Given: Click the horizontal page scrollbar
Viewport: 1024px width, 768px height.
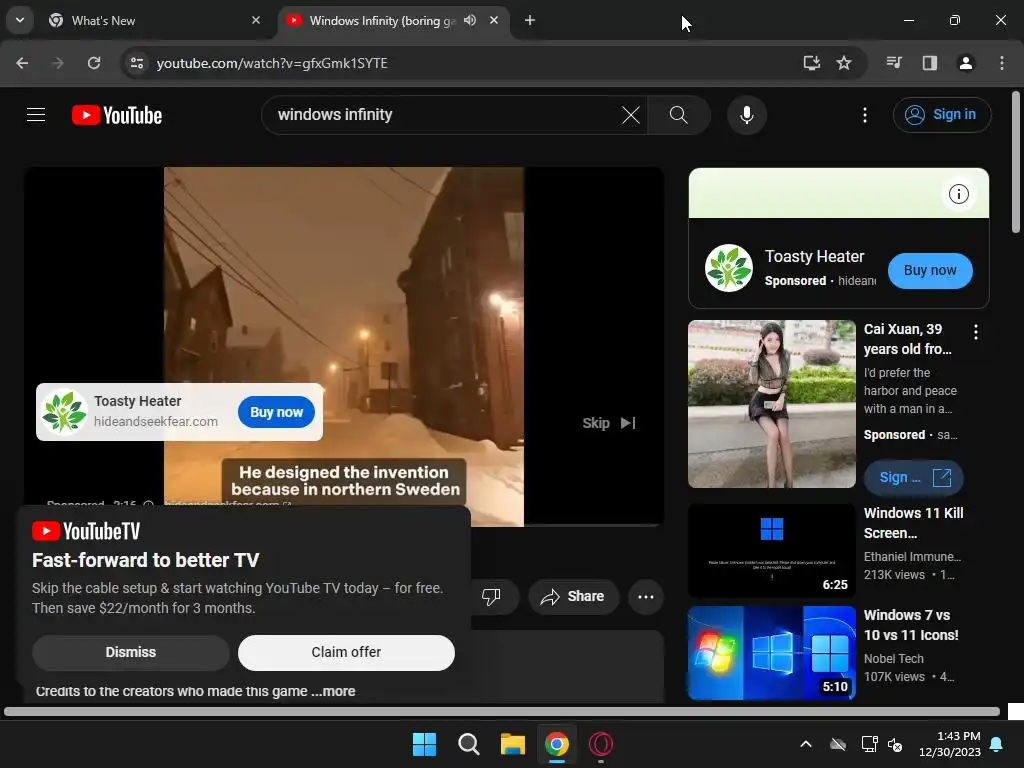Looking at the screenshot, I should click(x=502, y=711).
